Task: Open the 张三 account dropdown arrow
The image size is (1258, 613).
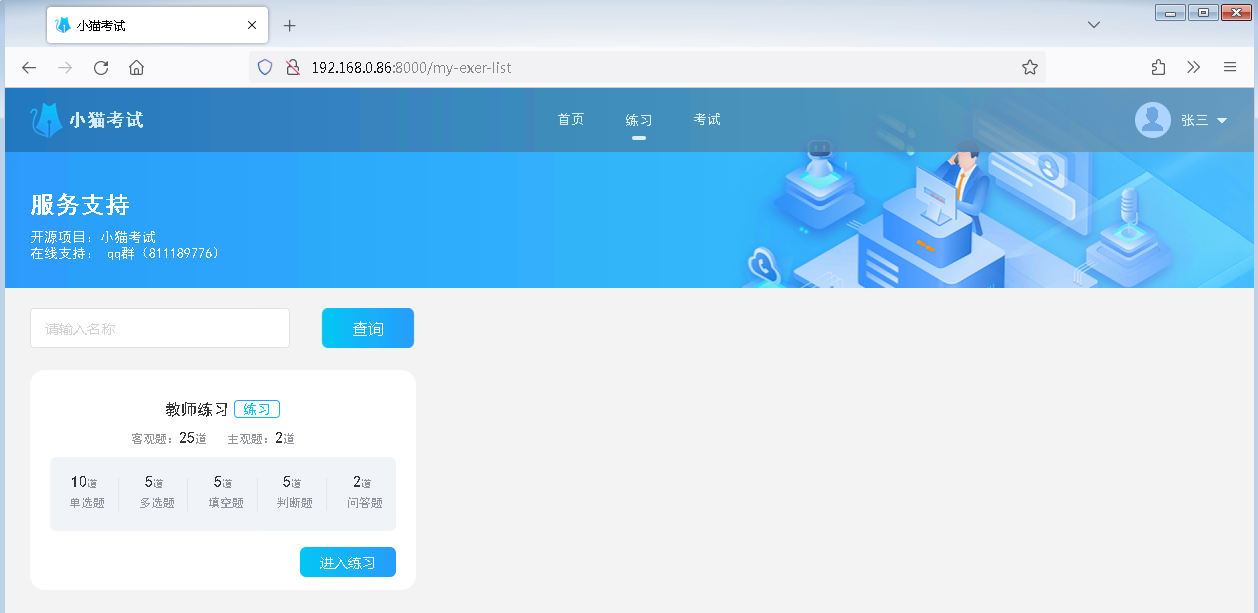Action: 1220,120
